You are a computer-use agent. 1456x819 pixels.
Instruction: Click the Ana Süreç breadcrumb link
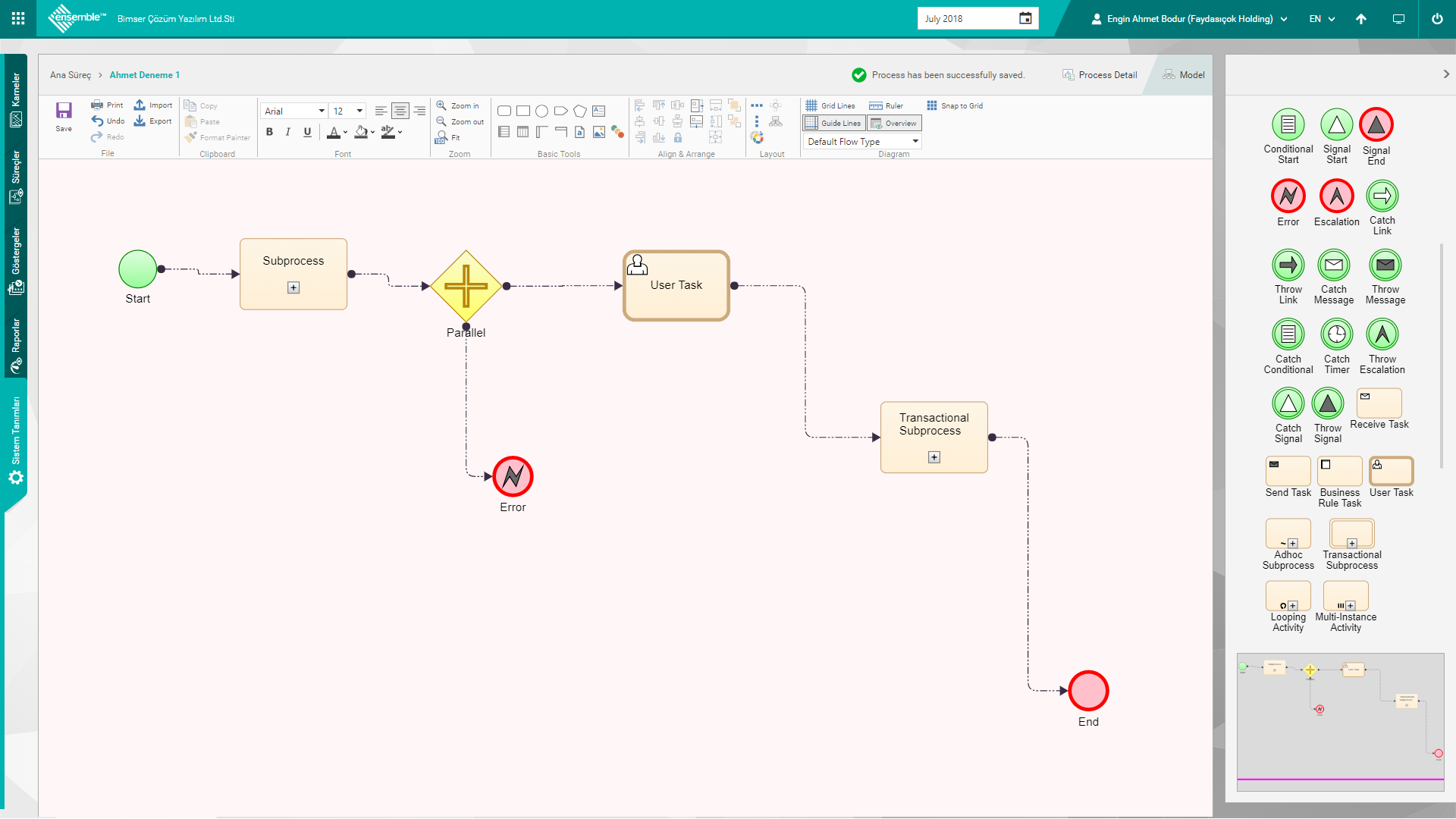71,75
